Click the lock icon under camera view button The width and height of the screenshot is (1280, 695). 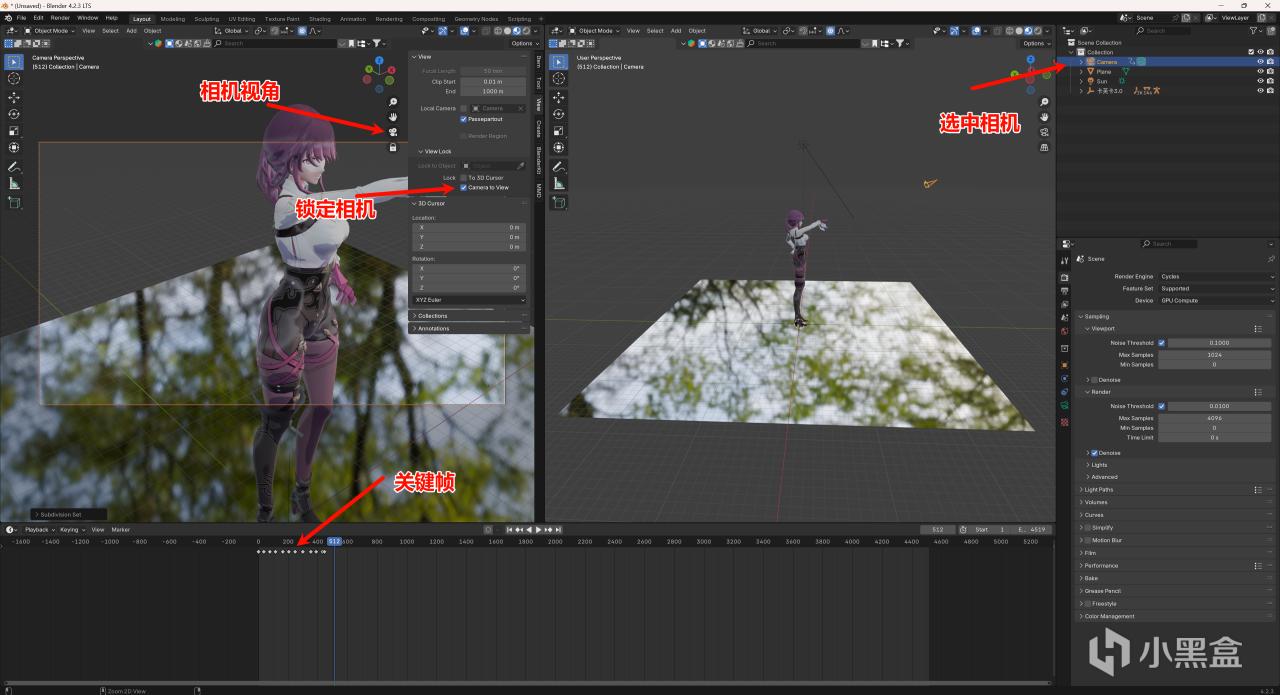[x=393, y=147]
